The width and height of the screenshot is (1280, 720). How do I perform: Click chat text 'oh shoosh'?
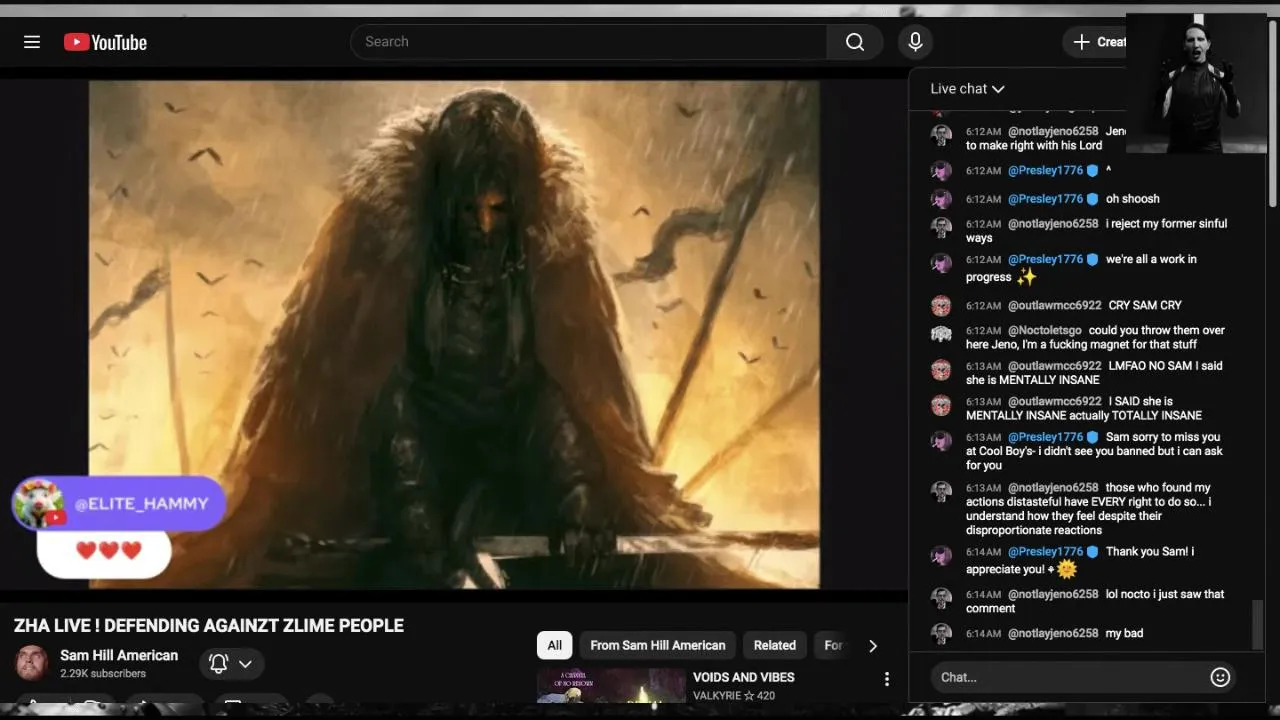pos(1133,199)
